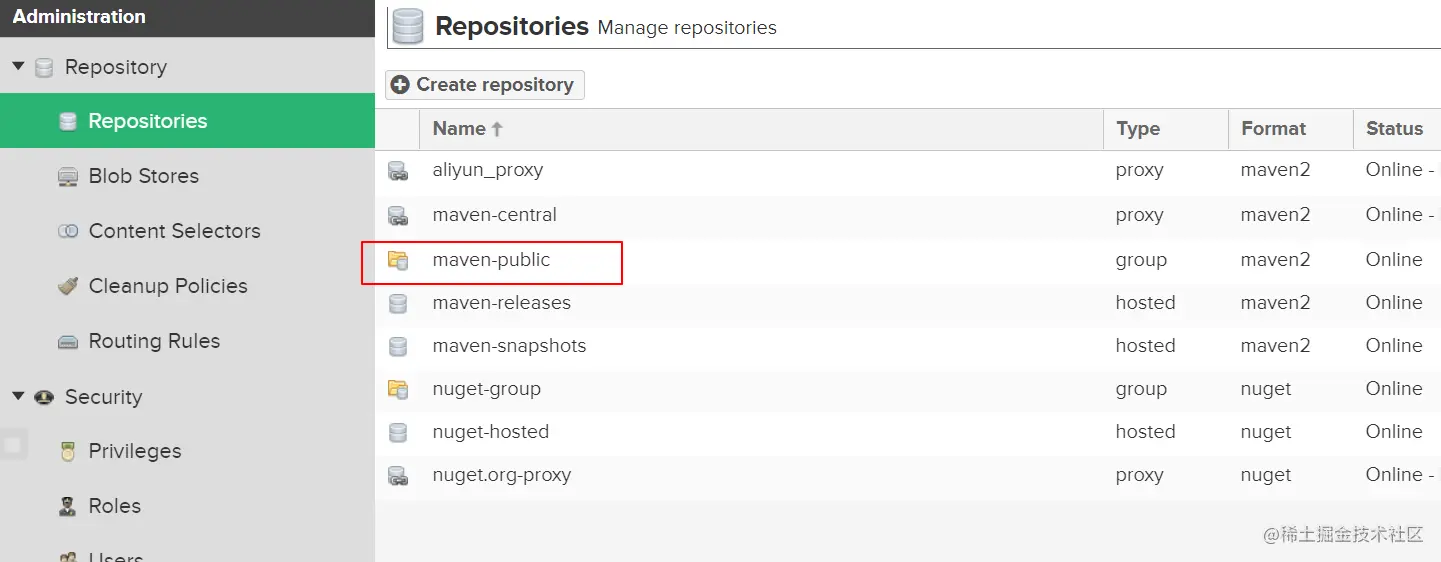The height and width of the screenshot is (562, 1441).
Task: Click the Create repository button
Action: coord(485,85)
